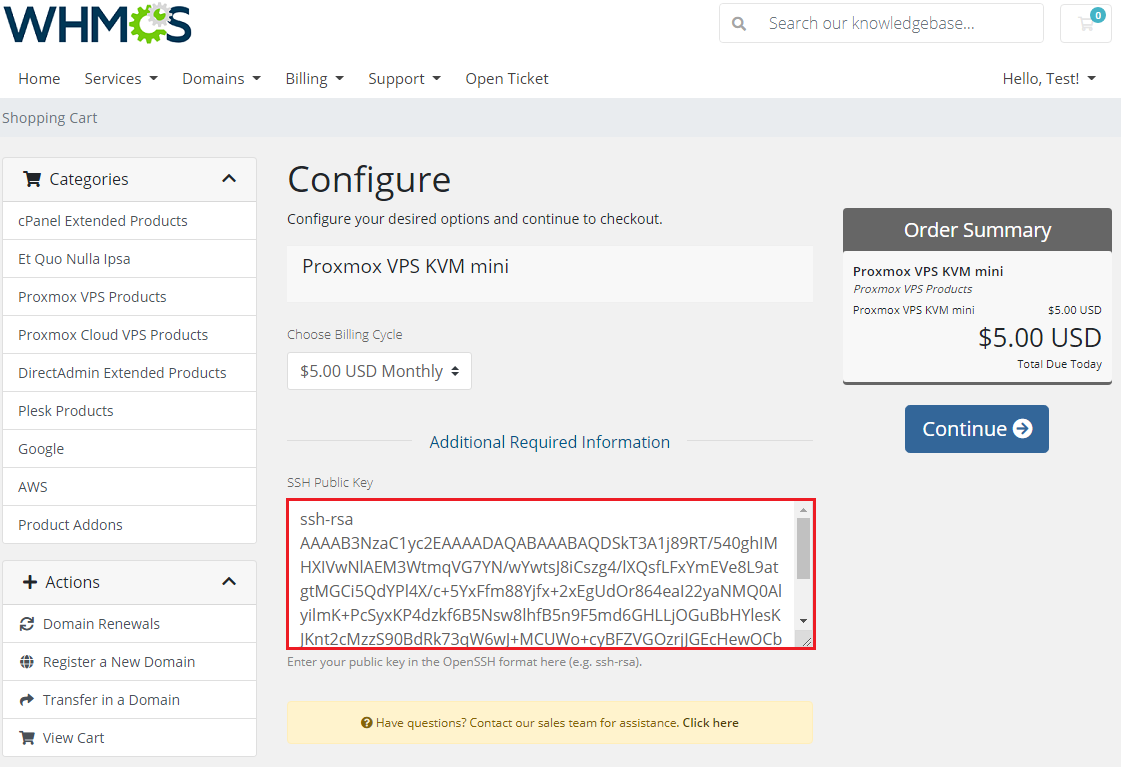Click the search magnifier icon
This screenshot has height=767, width=1121.
pyautogui.click(x=739, y=24)
